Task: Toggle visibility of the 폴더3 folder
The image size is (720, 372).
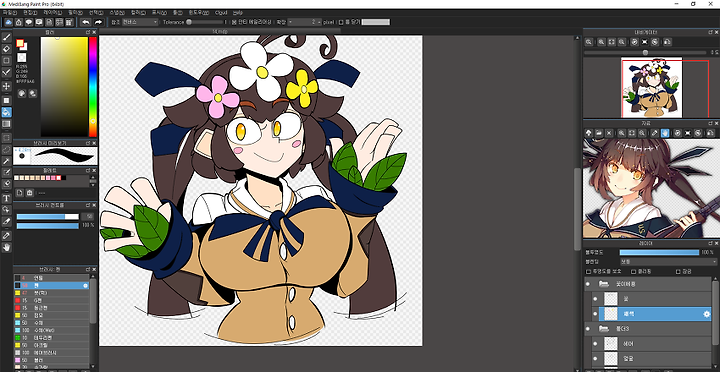Action: click(x=587, y=329)
